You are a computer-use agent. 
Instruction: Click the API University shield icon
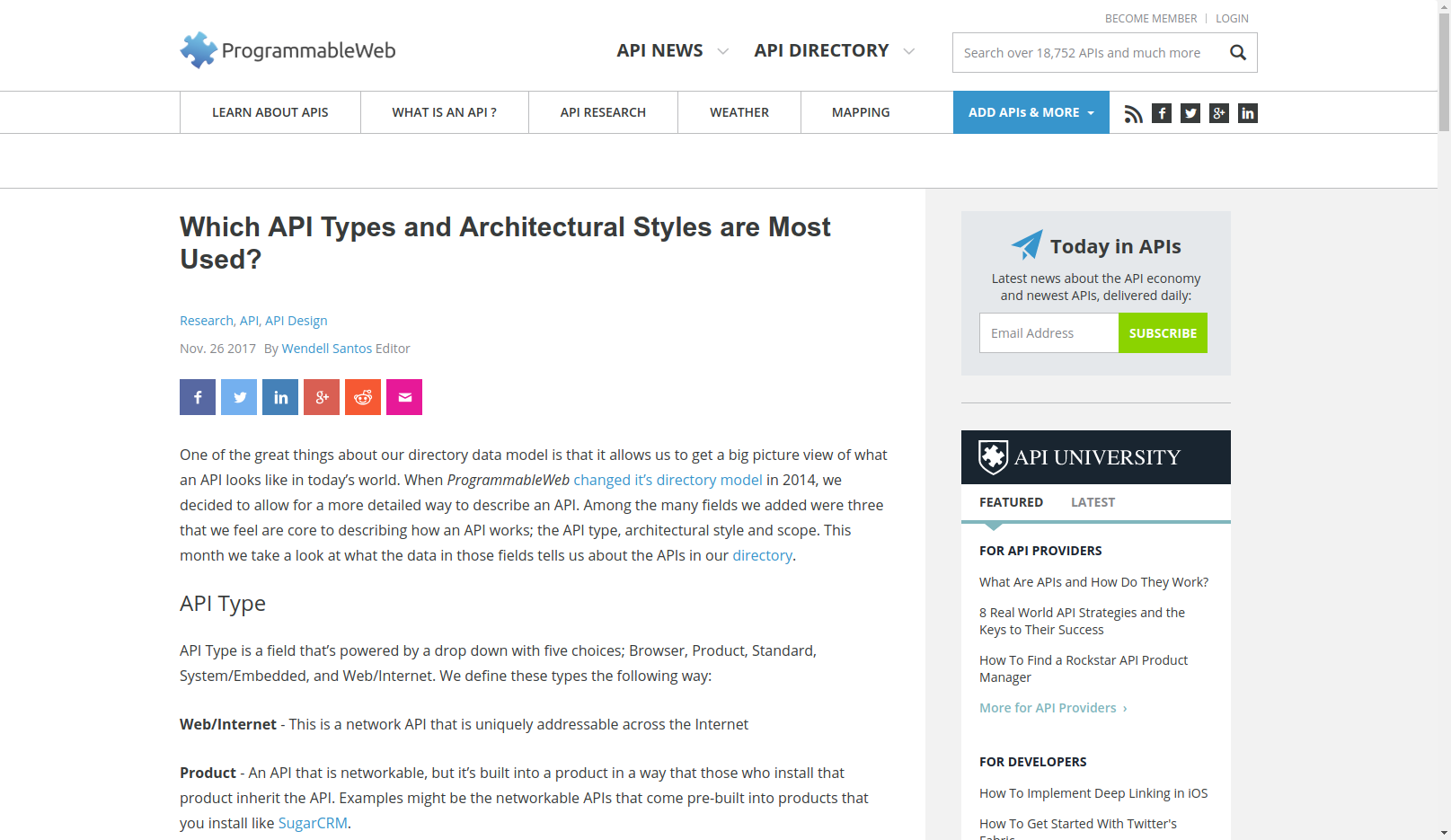993,457
